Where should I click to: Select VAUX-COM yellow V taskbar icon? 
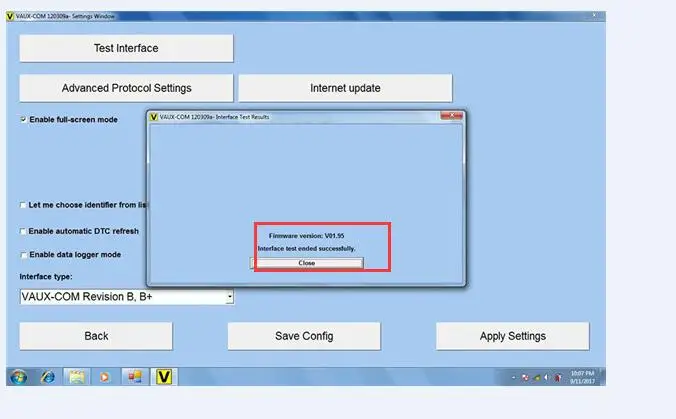(x=164, y=377)
